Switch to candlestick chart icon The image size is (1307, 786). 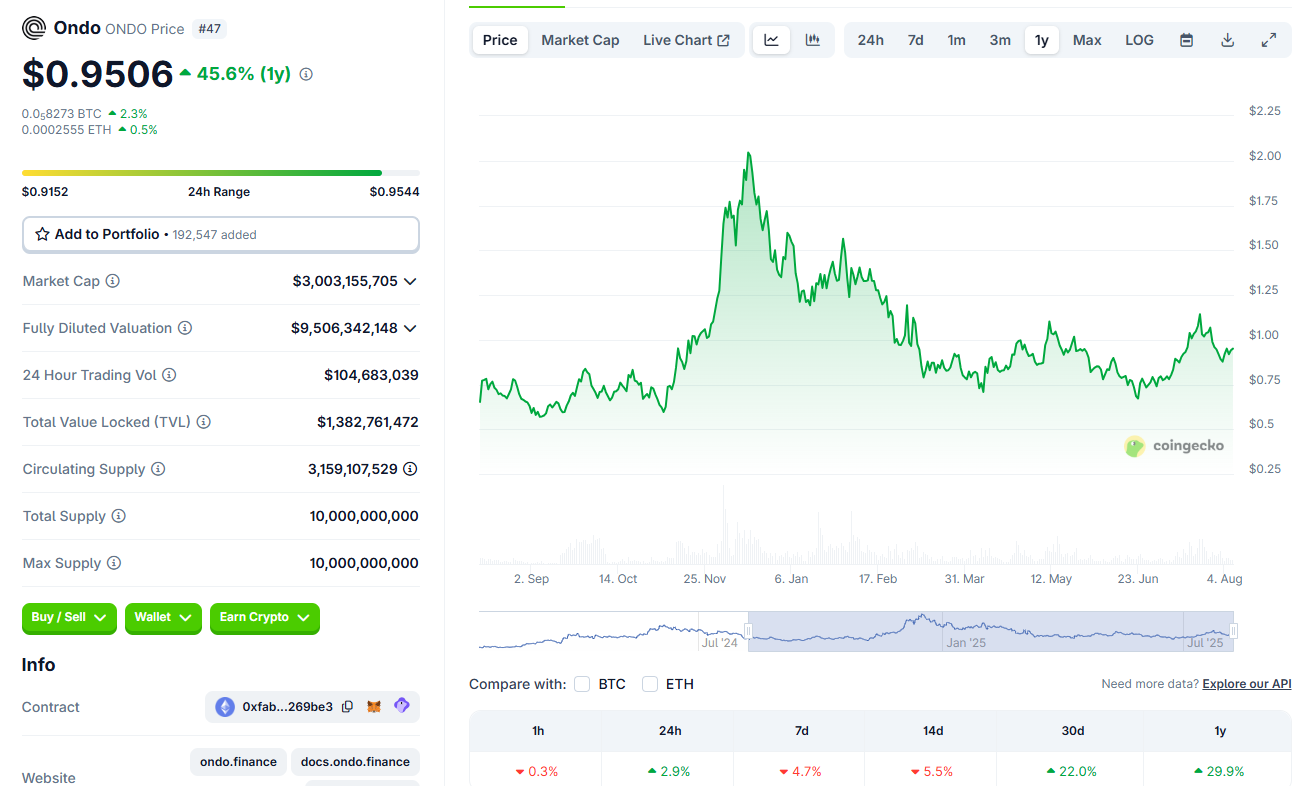coord(813,40)
